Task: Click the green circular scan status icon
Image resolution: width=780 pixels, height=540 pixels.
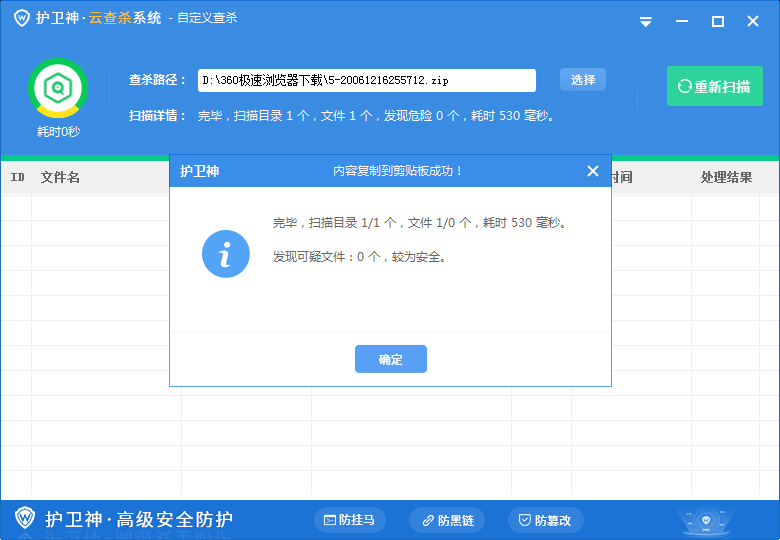Action: [58, 88]
